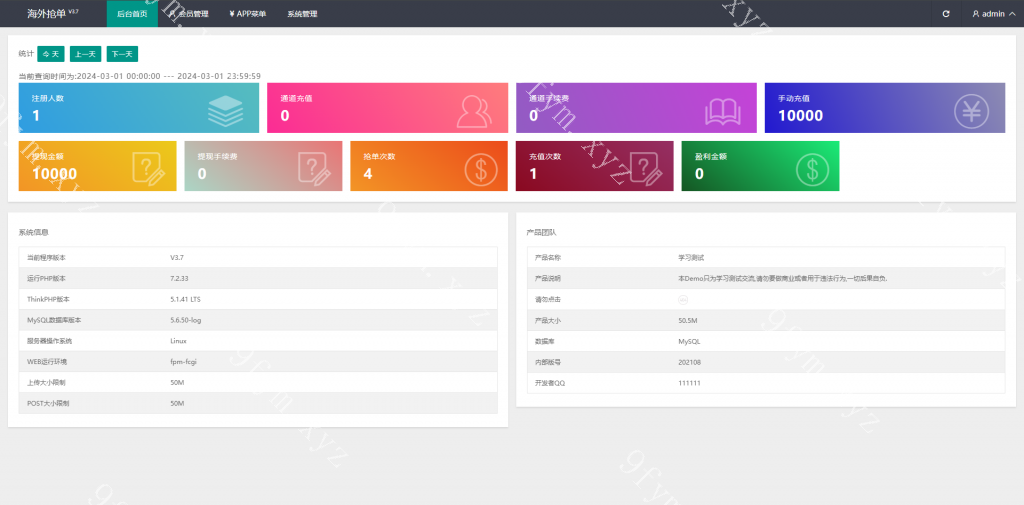The width and height of the screenshot is (1024, 505).
Task: Click the POST大小限制 row label
Action: [48, 403]
